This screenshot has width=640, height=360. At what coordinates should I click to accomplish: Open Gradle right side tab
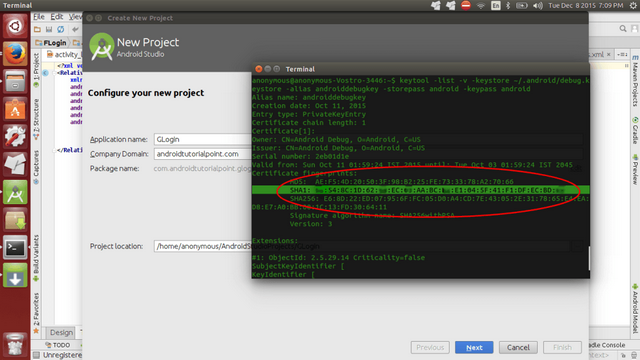635,131
